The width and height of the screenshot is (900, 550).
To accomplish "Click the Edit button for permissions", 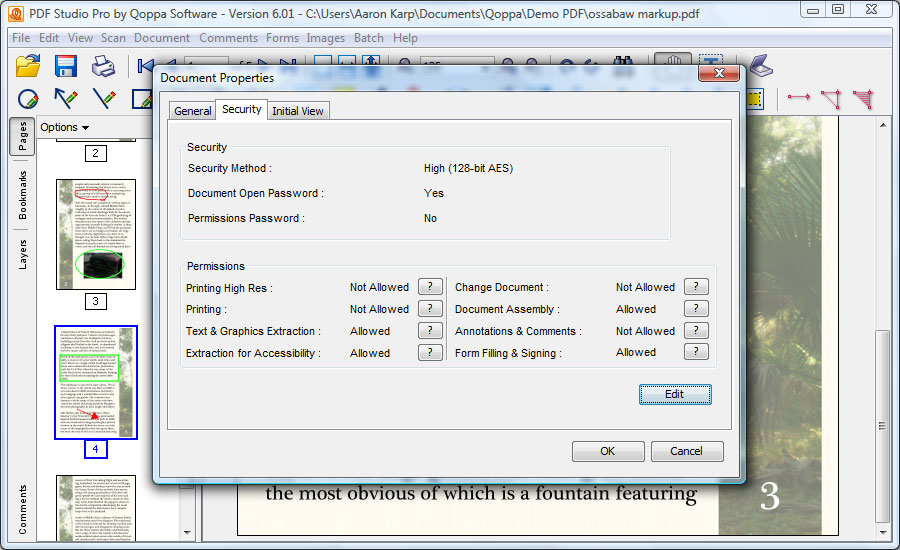I will tap(675, 394).
